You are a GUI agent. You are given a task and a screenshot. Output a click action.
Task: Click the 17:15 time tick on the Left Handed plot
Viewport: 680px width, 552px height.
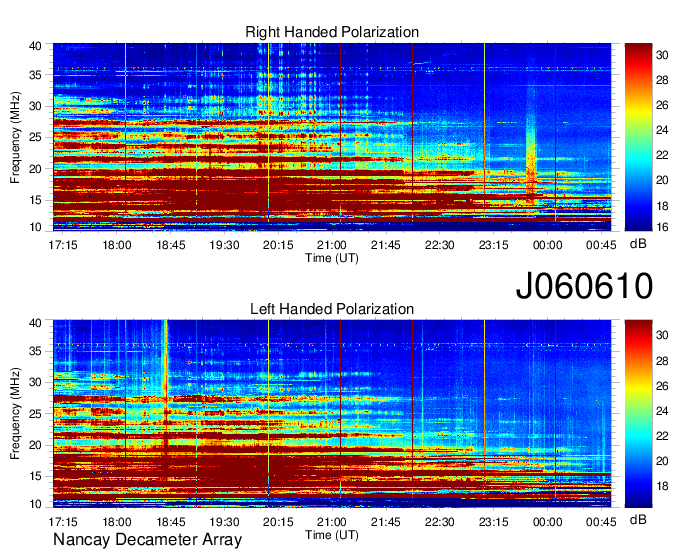click(63, 522)
